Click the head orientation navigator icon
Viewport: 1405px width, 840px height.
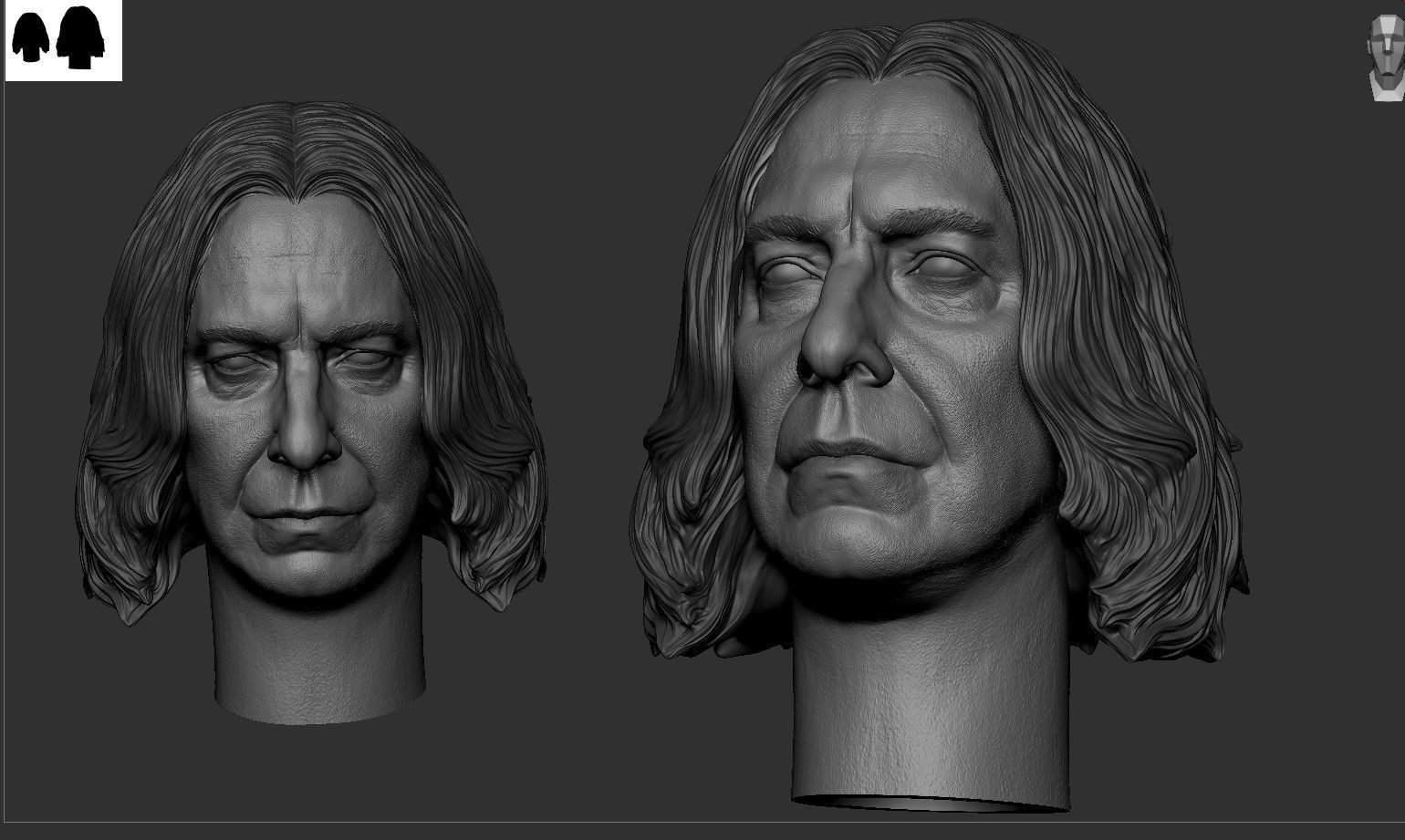click(1386, 57)
